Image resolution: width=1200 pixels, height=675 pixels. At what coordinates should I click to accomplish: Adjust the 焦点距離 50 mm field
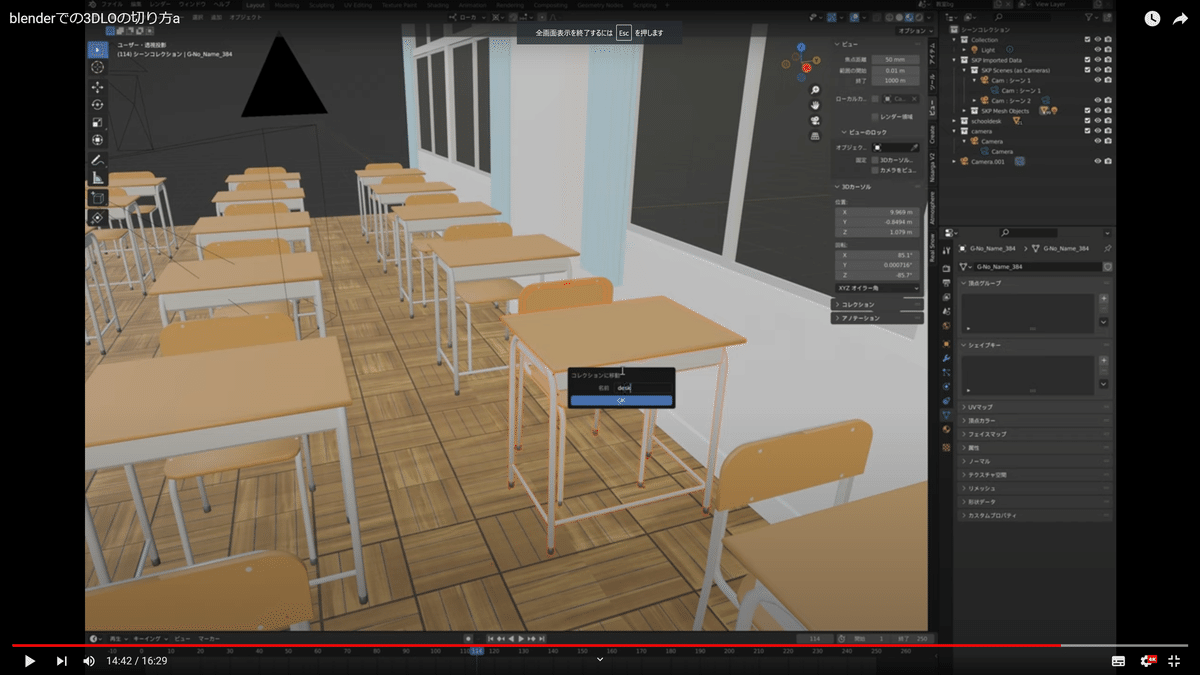pyautogui.click(x=895, y=60)
